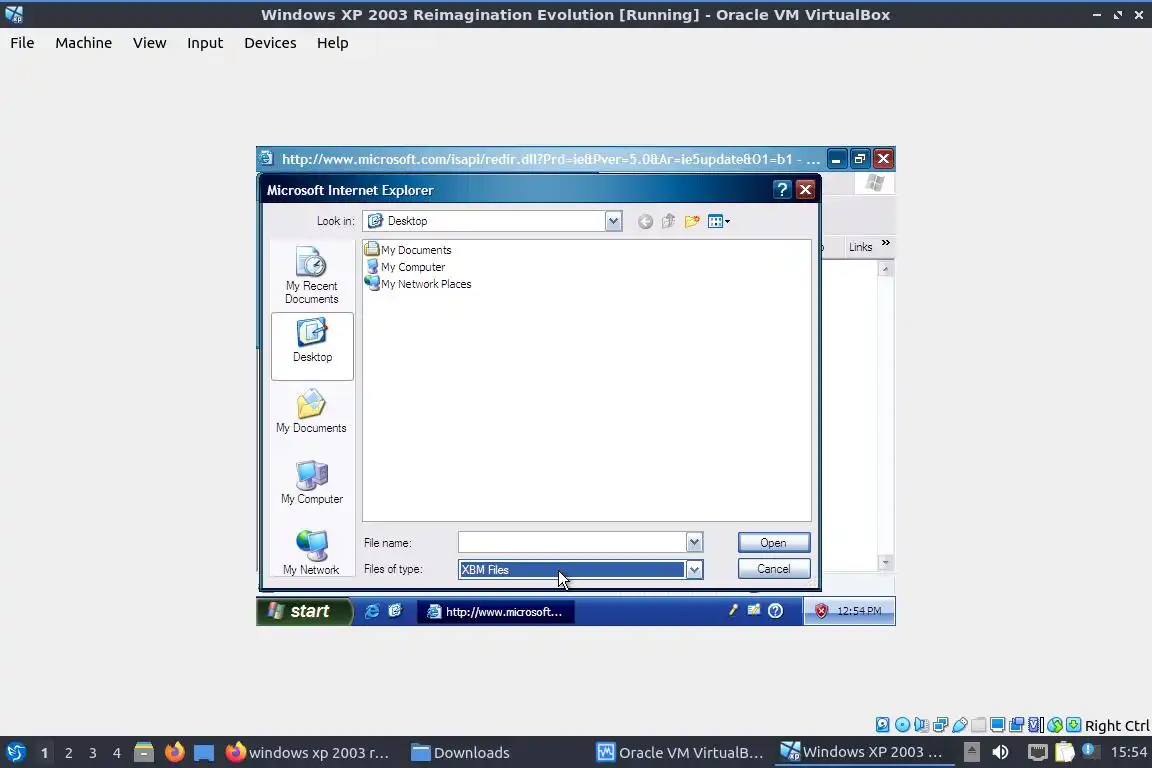1152x768 pixels.
Task: Click the host volume speaker icon
Action: click(x=1000, y=752)
